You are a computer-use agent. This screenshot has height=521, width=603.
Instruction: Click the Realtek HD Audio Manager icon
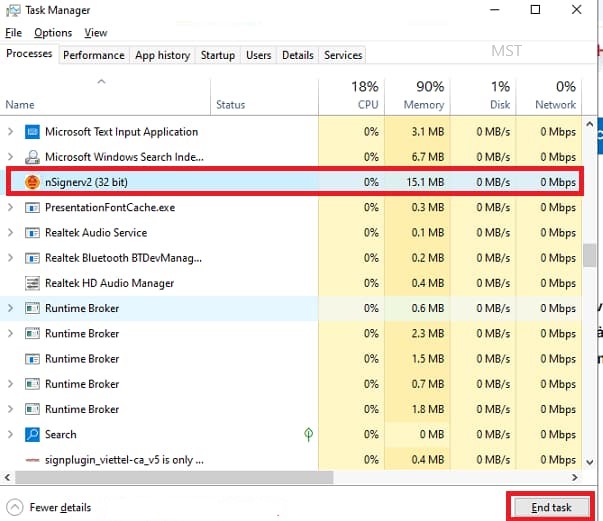[x=32, y=283]
